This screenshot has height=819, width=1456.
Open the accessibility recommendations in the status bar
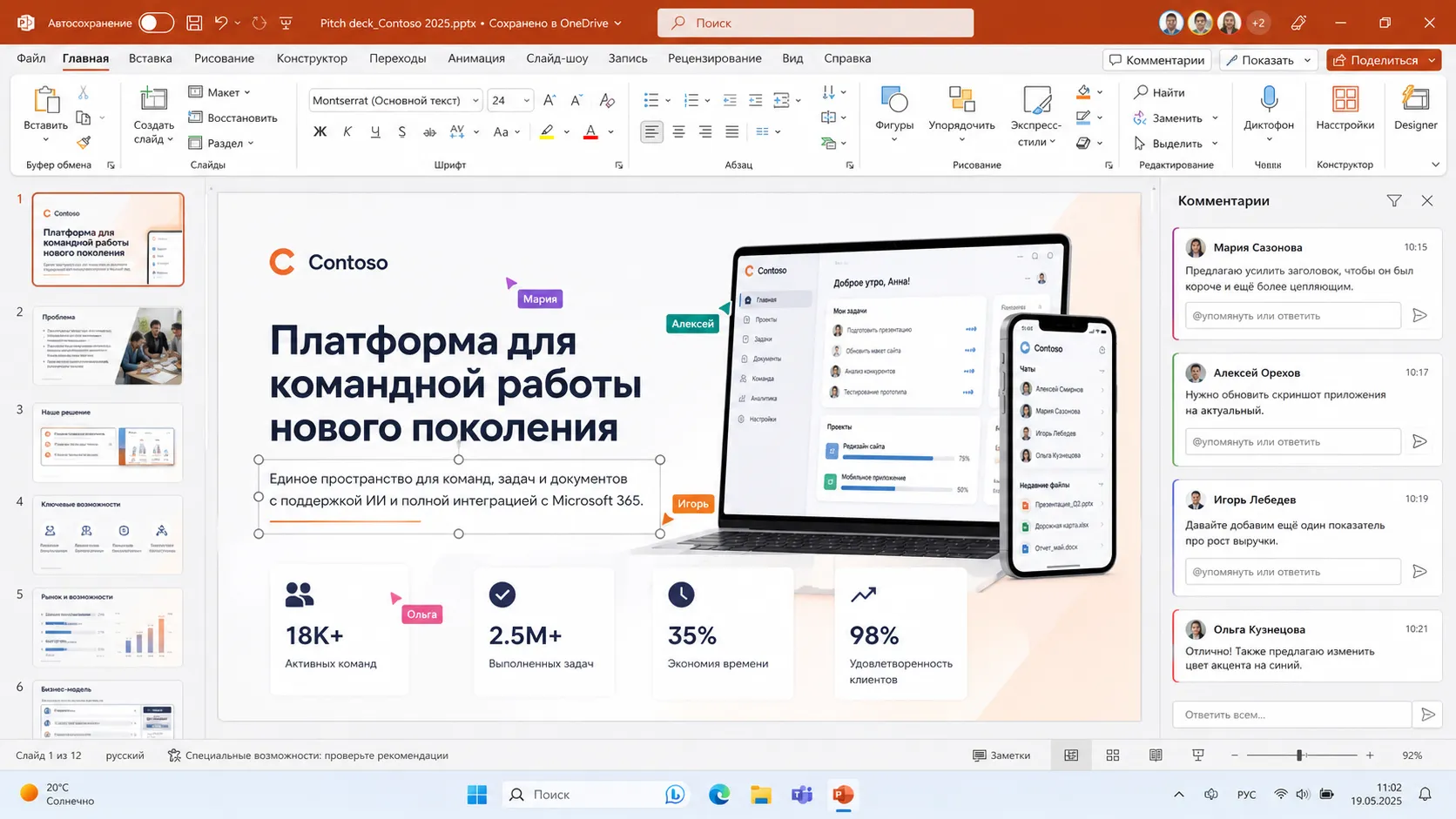pos(308,755)
